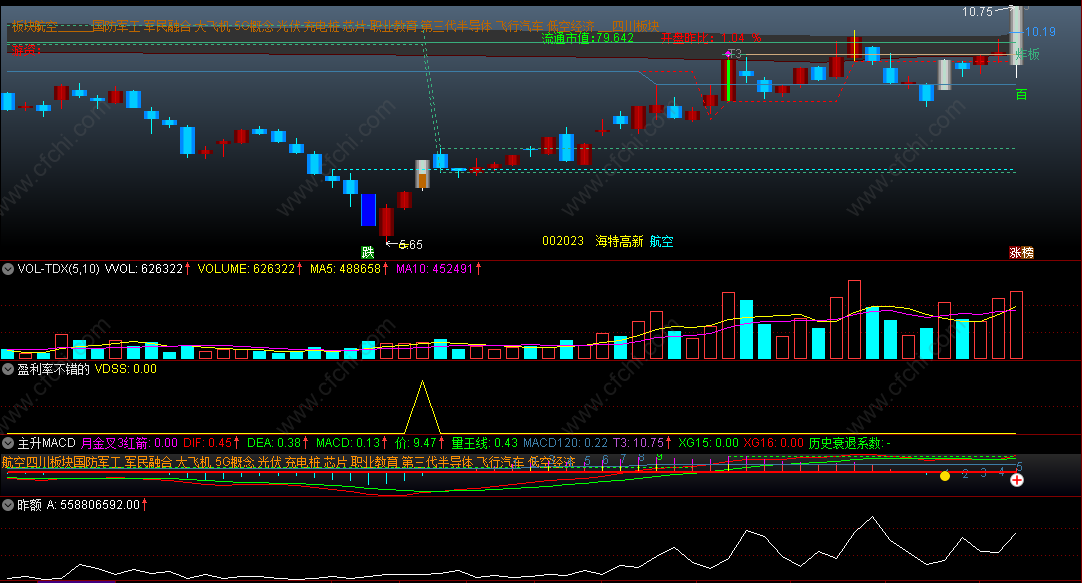Click the 飞行汽车 text in the MACD sector line
The image size is (1082, 583).
501,462
